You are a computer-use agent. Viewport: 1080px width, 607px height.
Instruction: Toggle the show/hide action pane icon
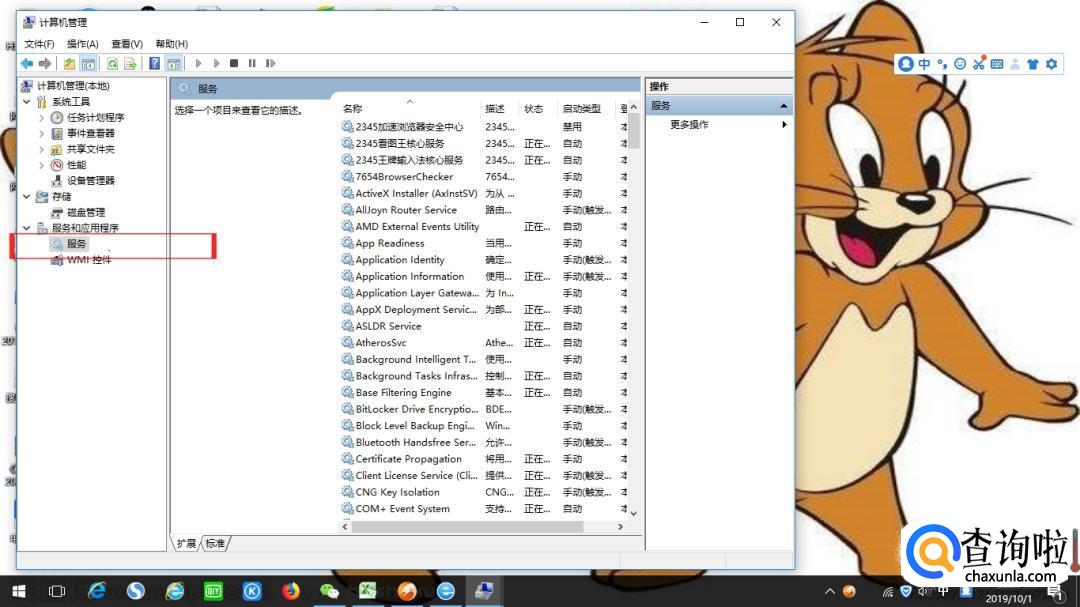click(x=174, y=63)
